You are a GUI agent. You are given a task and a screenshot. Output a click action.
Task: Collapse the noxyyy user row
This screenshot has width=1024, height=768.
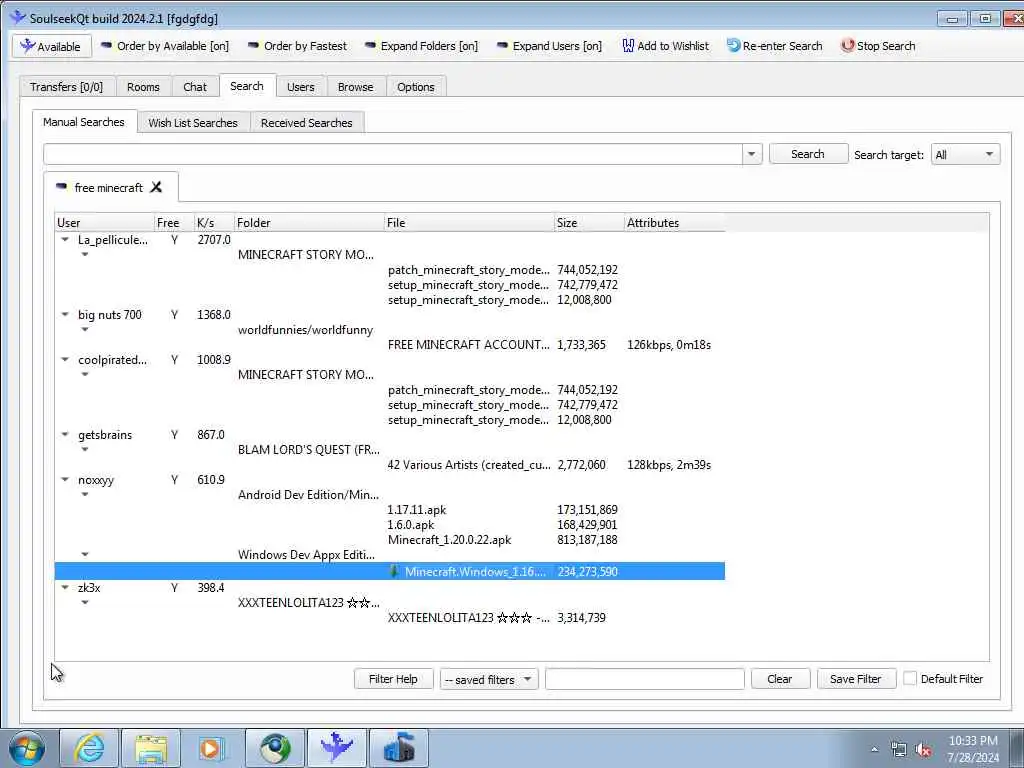65,480
